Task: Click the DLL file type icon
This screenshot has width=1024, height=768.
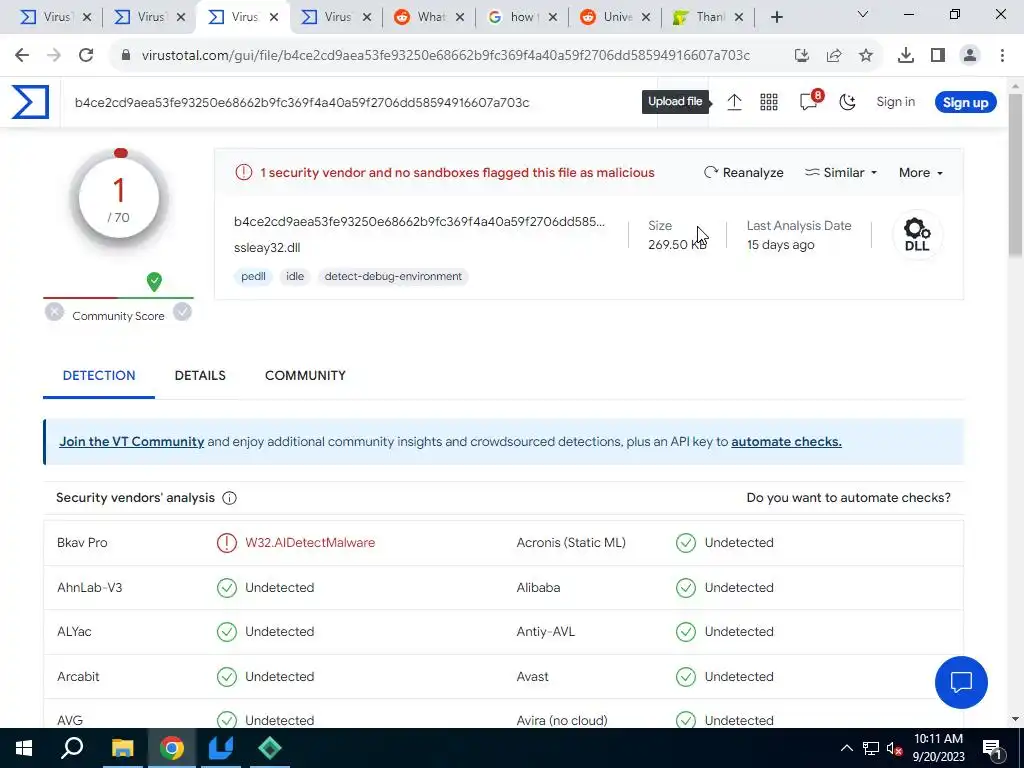Action: click(x=917, y=235)
